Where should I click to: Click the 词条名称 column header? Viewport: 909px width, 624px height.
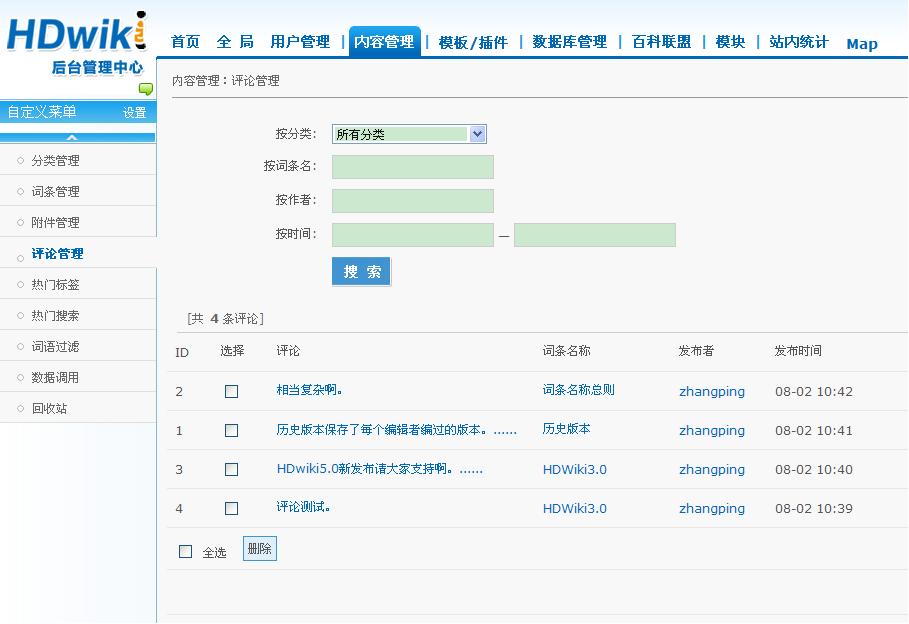(x=566, y=351)
